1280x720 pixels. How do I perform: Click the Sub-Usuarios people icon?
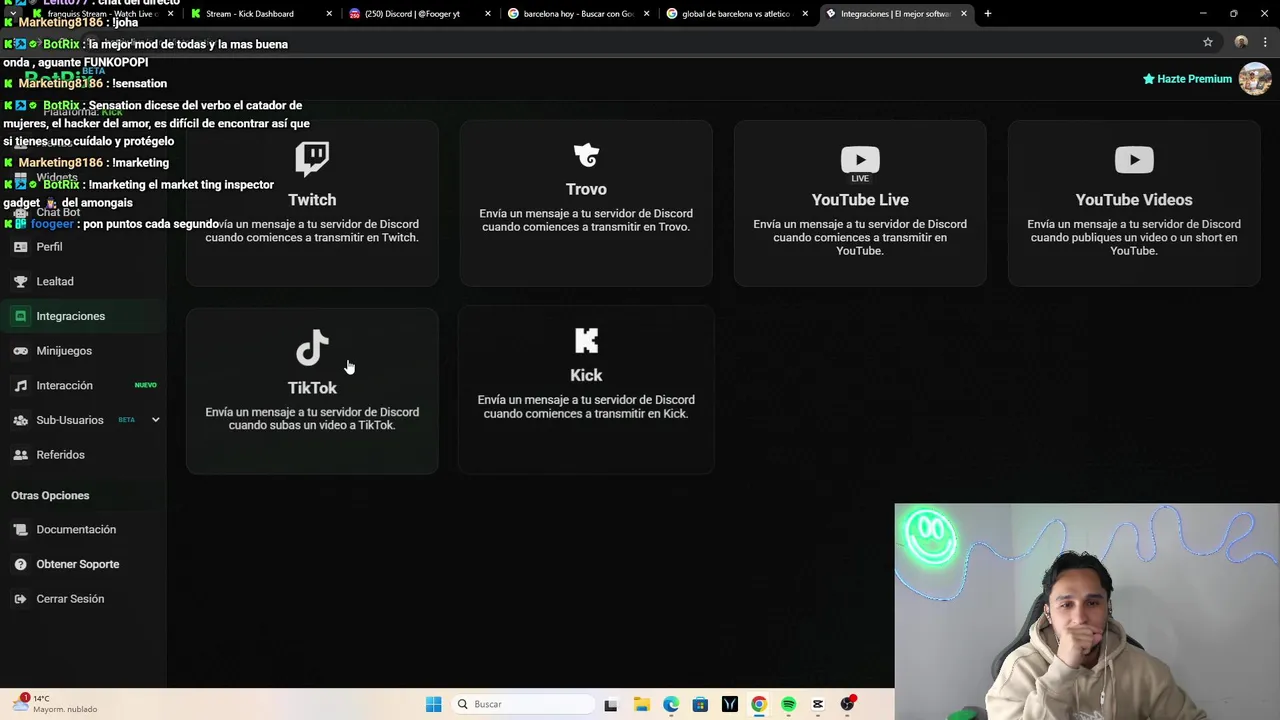[x=20, y=420]
